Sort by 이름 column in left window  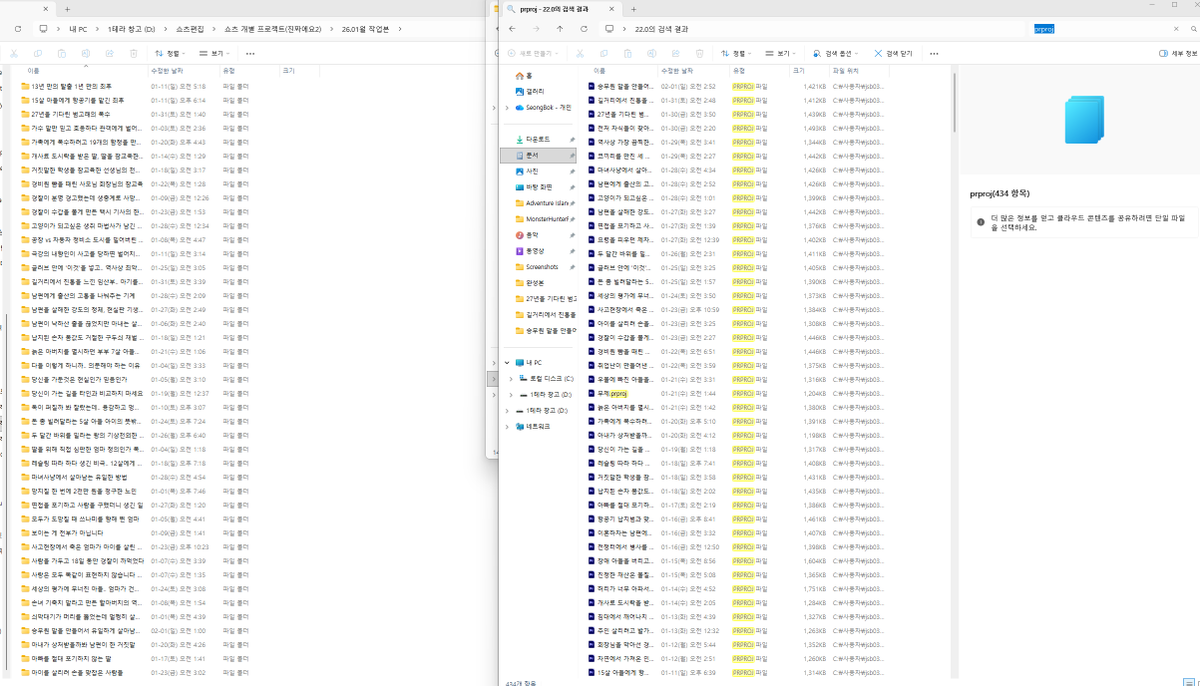pos(34,71)
